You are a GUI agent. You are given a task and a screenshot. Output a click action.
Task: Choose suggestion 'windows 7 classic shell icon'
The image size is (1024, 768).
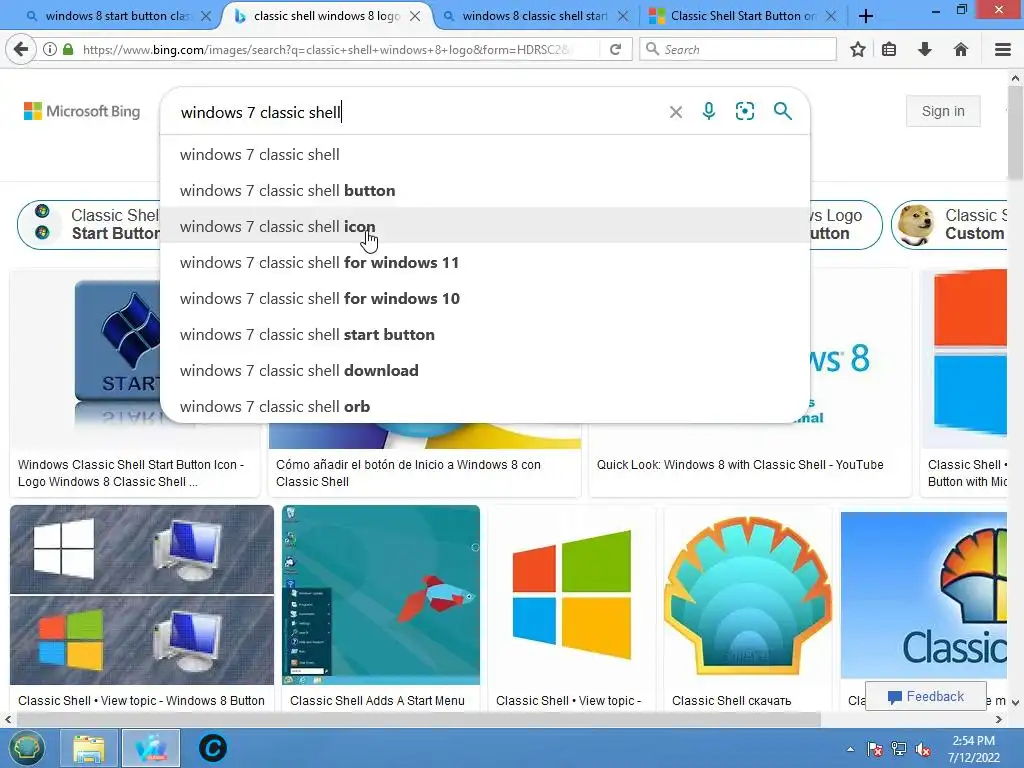click(485, 227)
